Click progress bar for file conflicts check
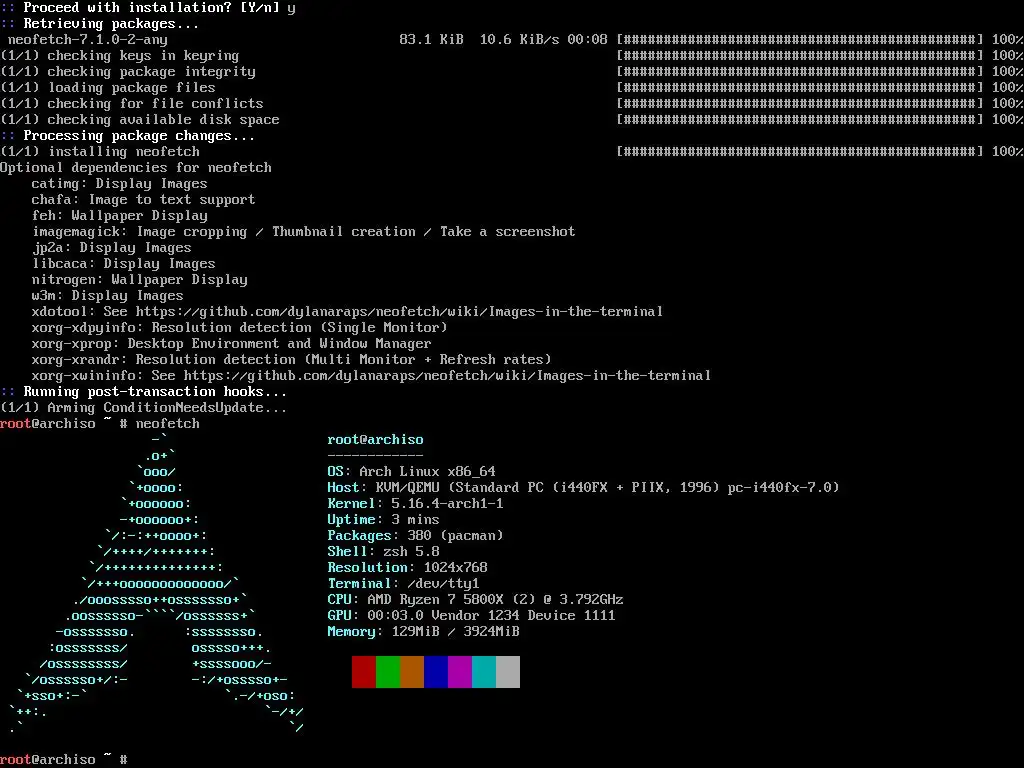The width and height of the screenshot is (1024, 768). coord(800,104)
